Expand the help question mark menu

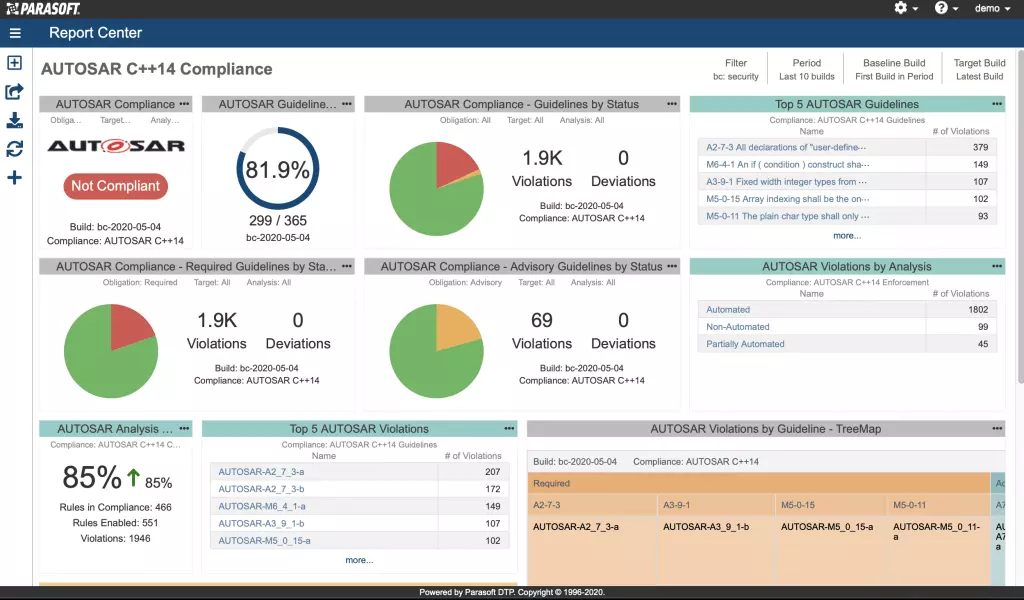point(946,8)
